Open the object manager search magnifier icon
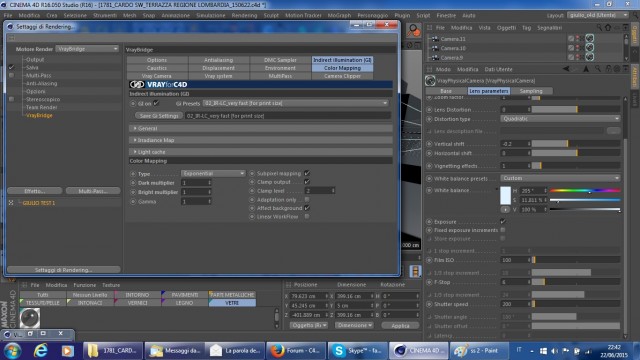This screenshot has height=360, width=640. pyautogui.click(x=599, y=27)
